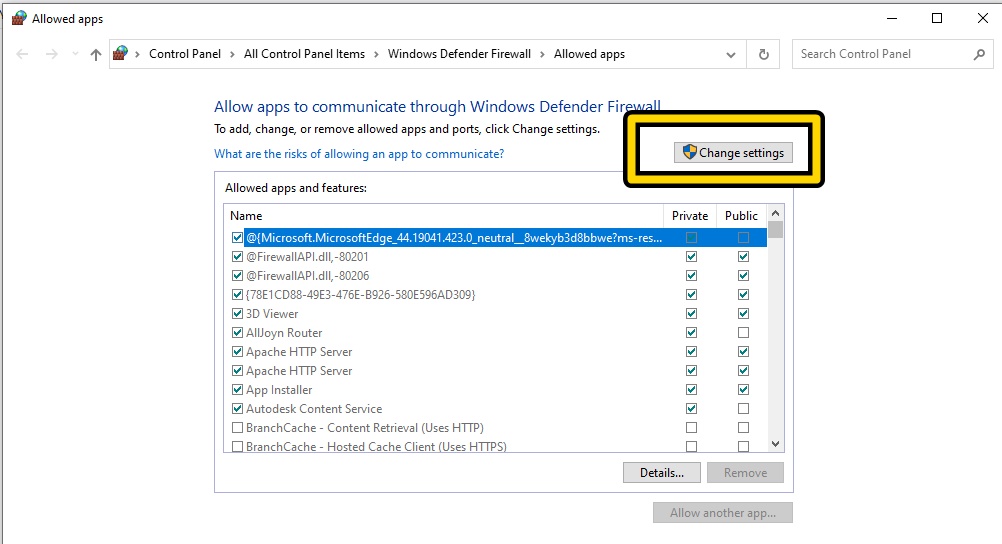The image size is (1002, 544).
Task: Expand chevron after Control Panel breadcrumb
Action: (232, 54)
